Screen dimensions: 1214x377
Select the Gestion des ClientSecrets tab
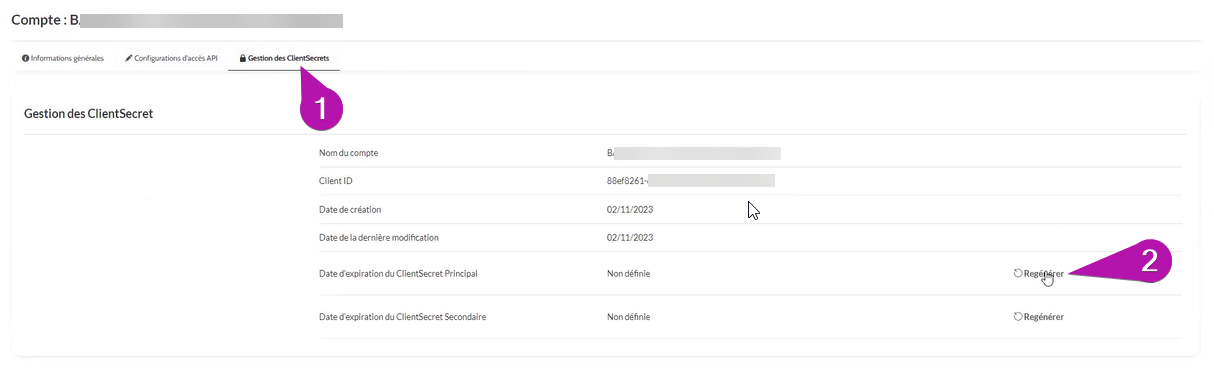(x=284, y=58)
